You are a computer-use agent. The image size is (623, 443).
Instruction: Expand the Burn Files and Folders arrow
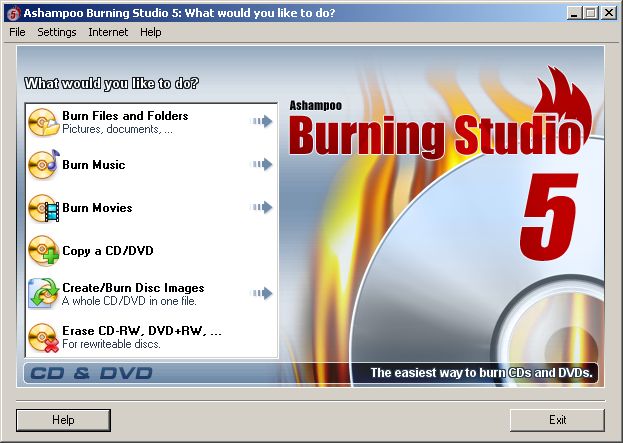(261, 121)
